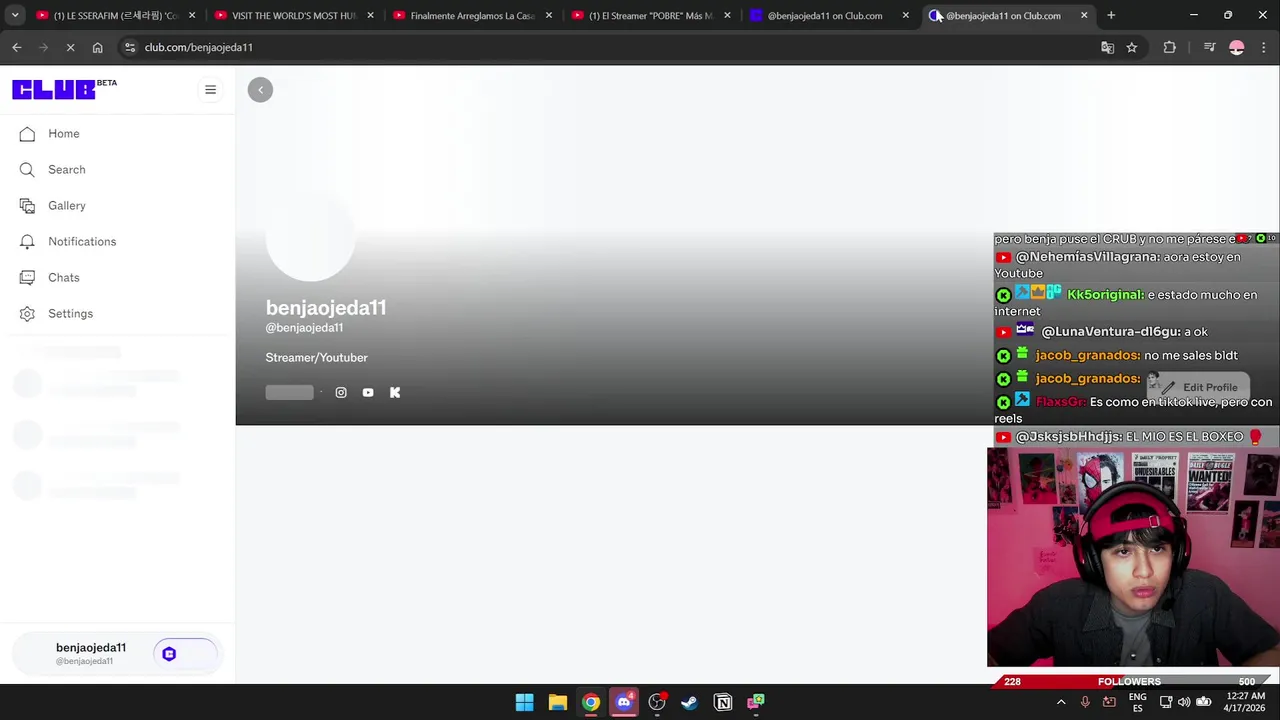Open Chrome profile avatar
This screenshot has height=720, width=1280.
[x=1237, y=47]
